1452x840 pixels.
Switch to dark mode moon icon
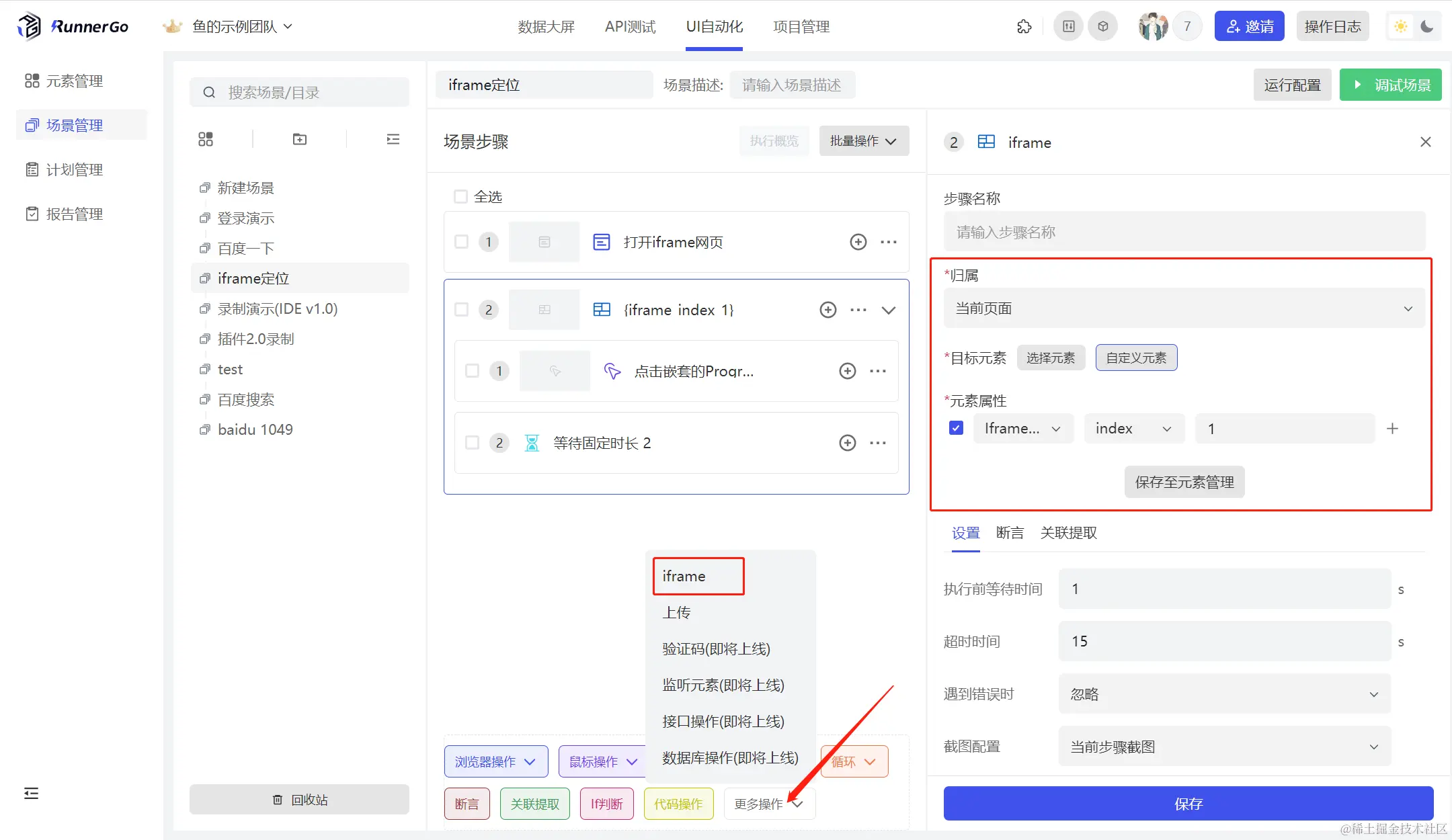point(1427,27)
